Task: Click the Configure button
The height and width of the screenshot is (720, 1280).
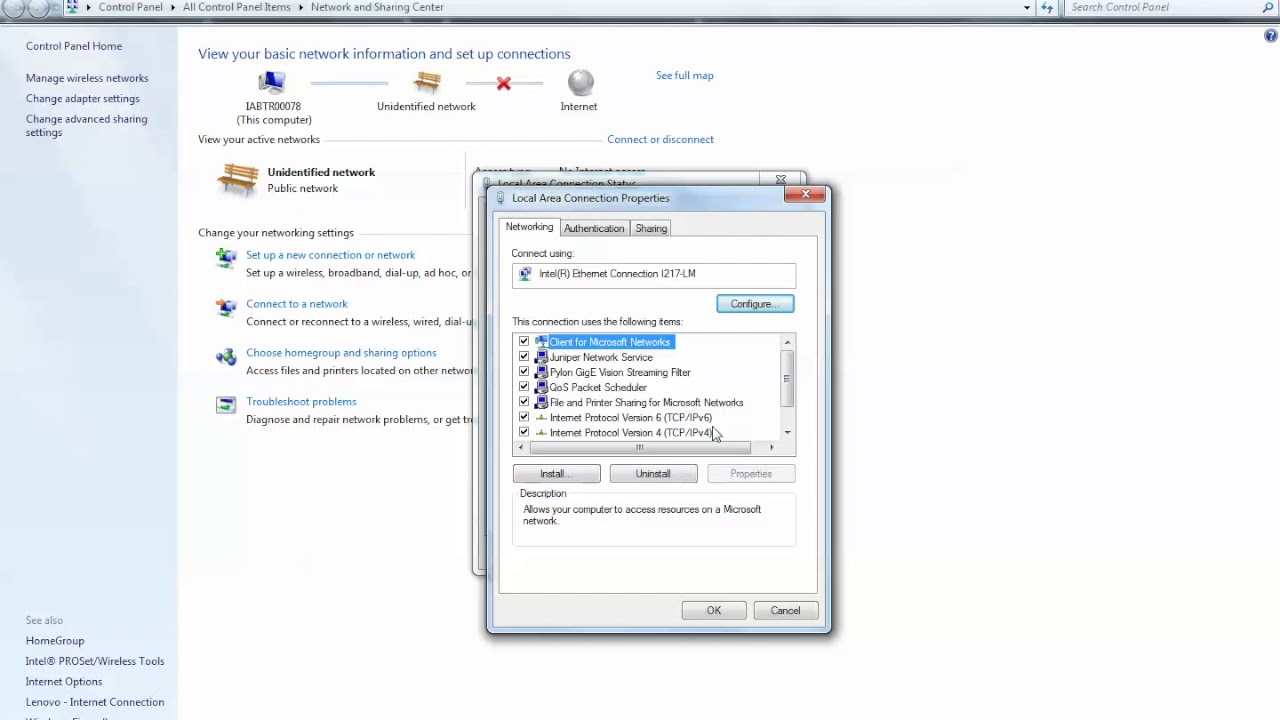Action: 755,304
